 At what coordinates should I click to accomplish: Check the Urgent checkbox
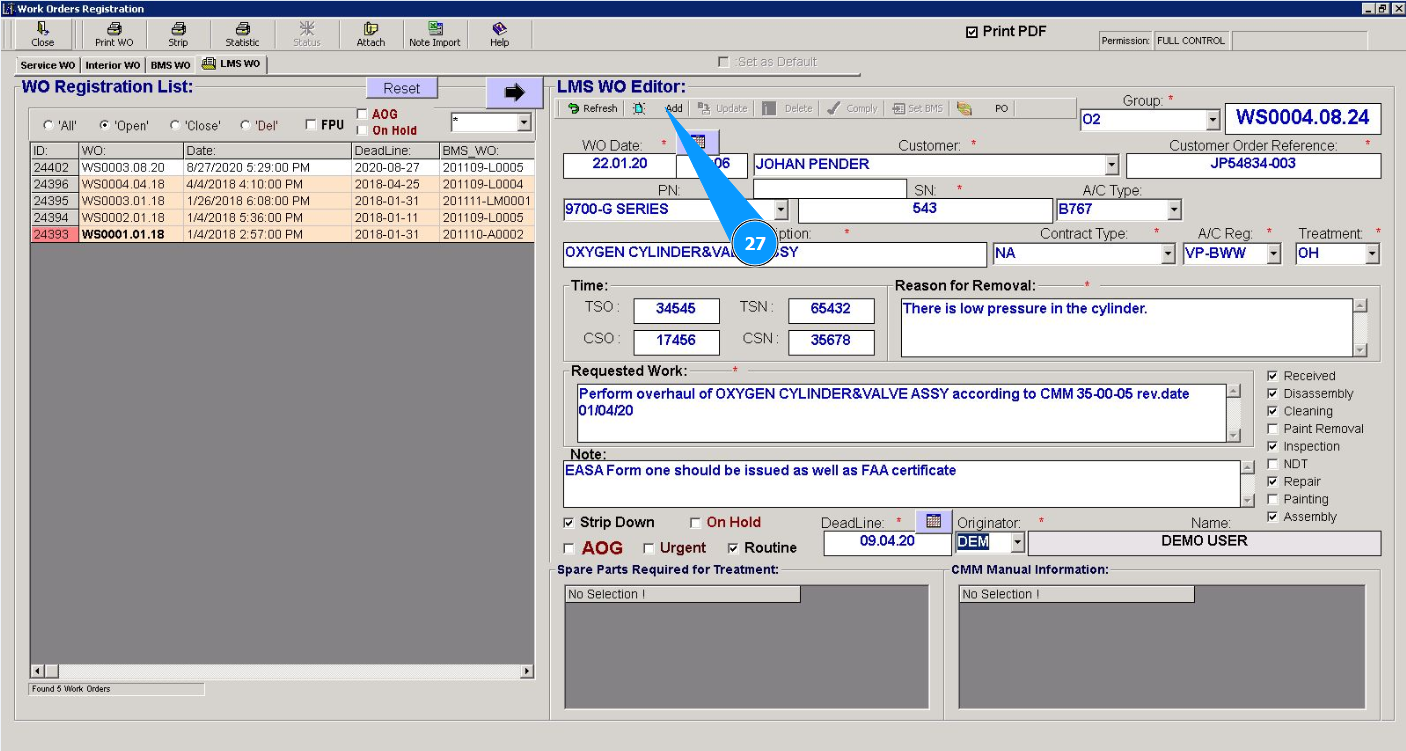pyautogui.click(x=649, y=548)
